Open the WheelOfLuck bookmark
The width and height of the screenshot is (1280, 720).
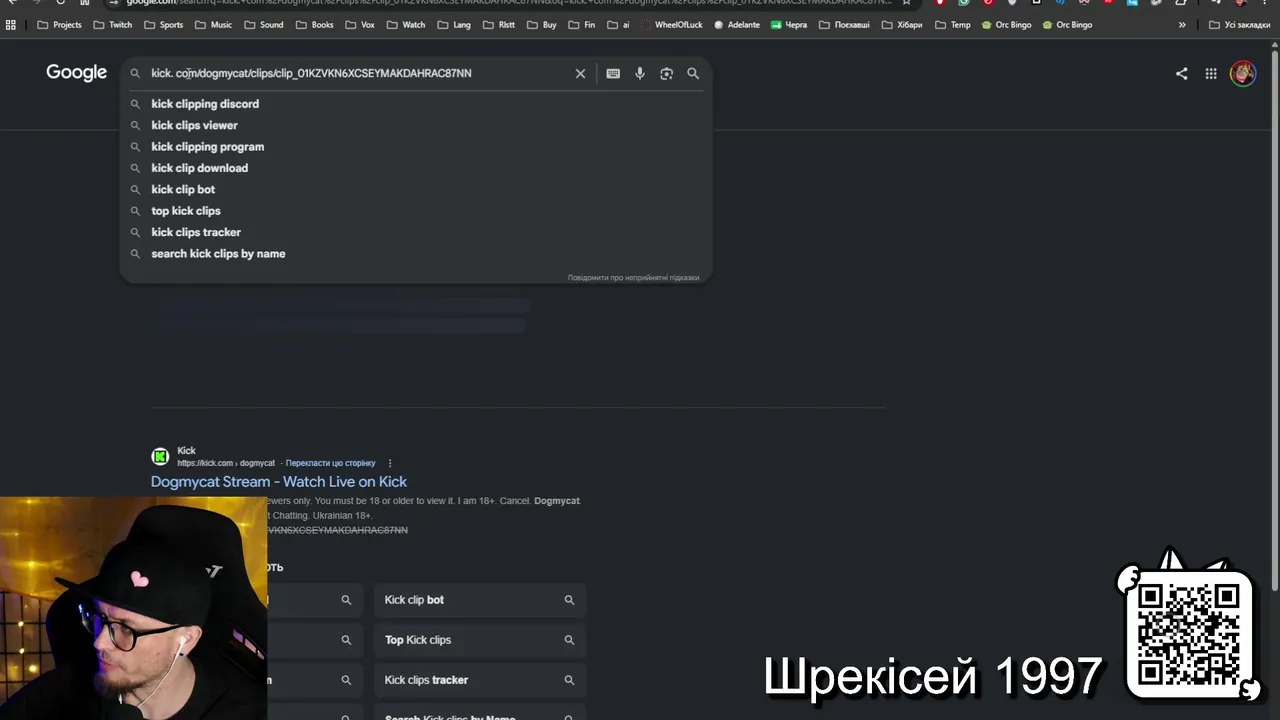[x=672, y=25]
